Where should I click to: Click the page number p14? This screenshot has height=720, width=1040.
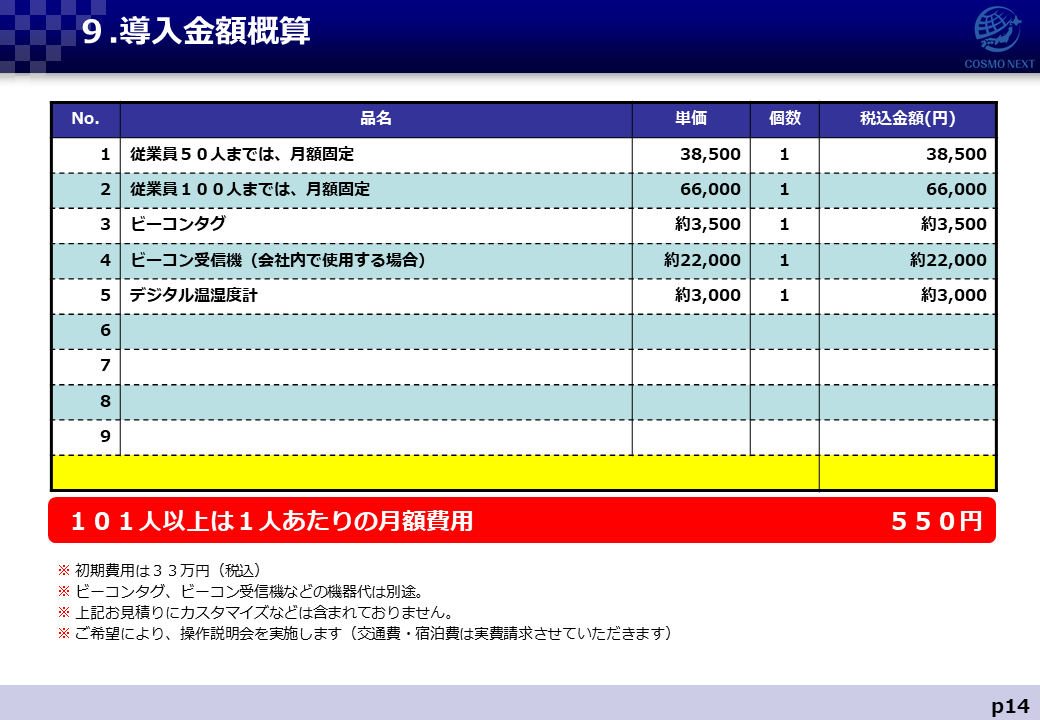point(1011,705)
